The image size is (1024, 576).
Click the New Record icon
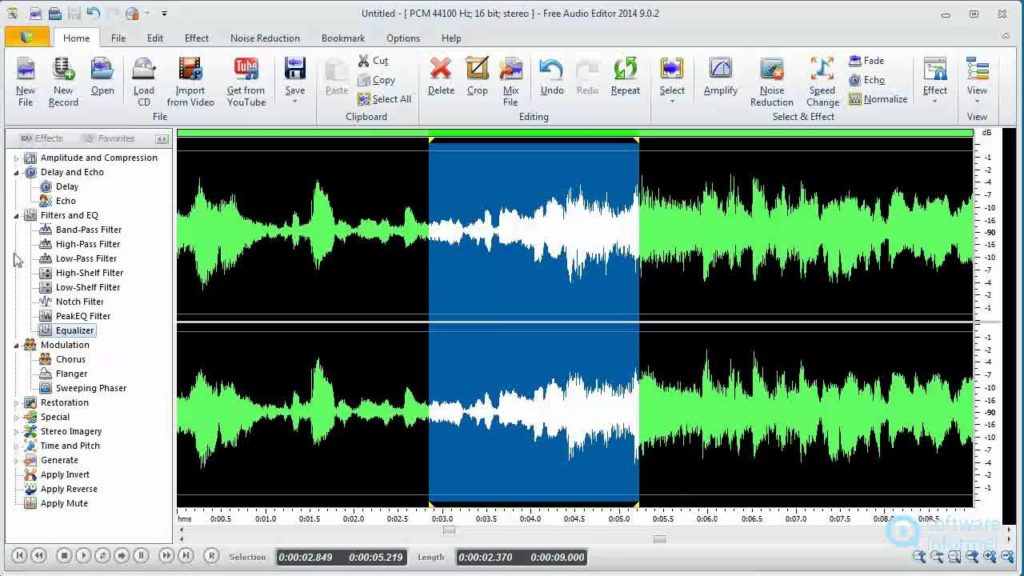tap(63, 70)
